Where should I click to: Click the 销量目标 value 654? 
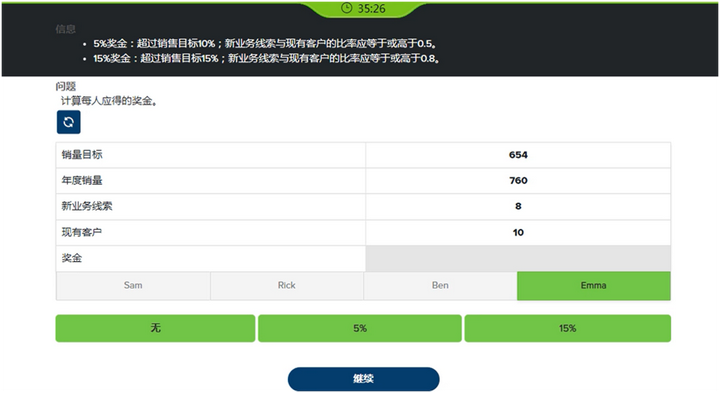(x=518, y=155)
